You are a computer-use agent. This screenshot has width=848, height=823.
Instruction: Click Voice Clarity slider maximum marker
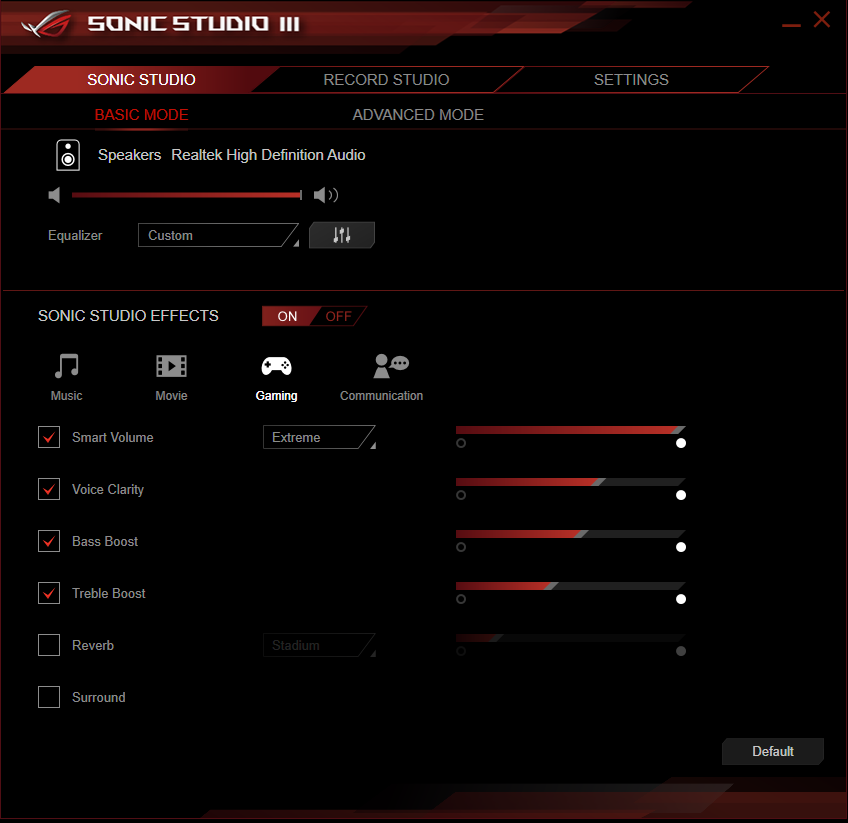click(x=681, y=495)
